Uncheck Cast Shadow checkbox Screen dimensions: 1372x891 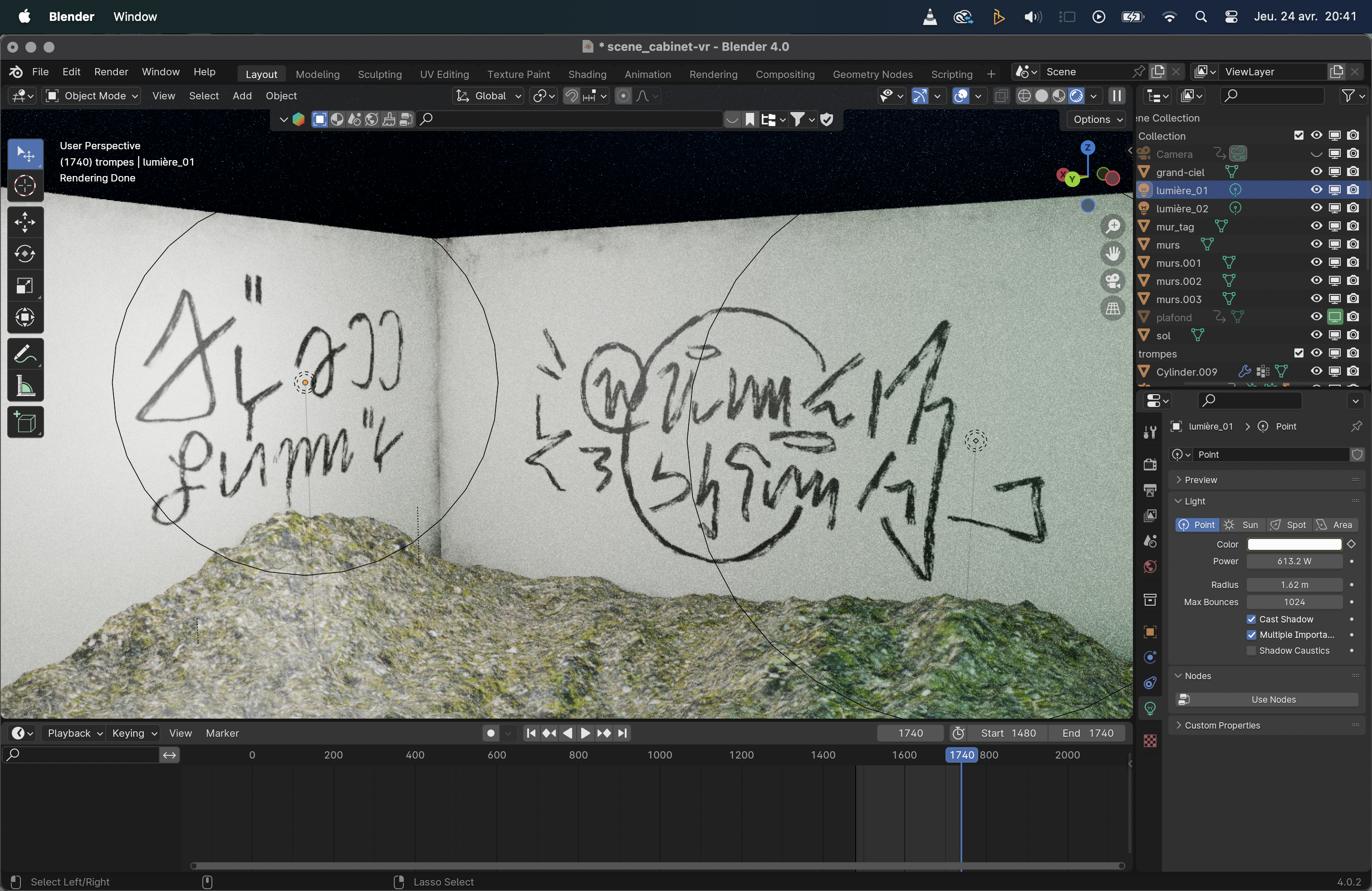(x=1251, y=619)
